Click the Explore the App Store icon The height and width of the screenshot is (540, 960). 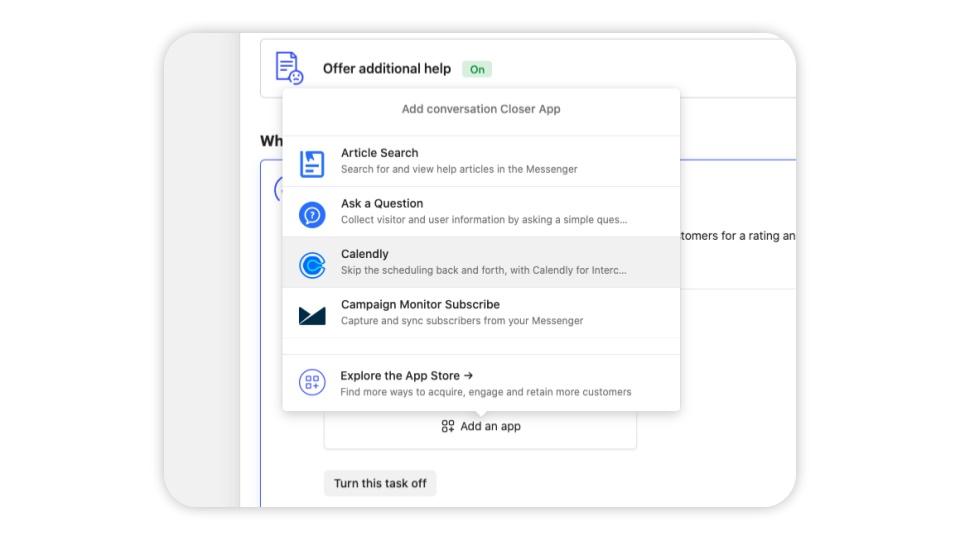click(x=312, y=382)
